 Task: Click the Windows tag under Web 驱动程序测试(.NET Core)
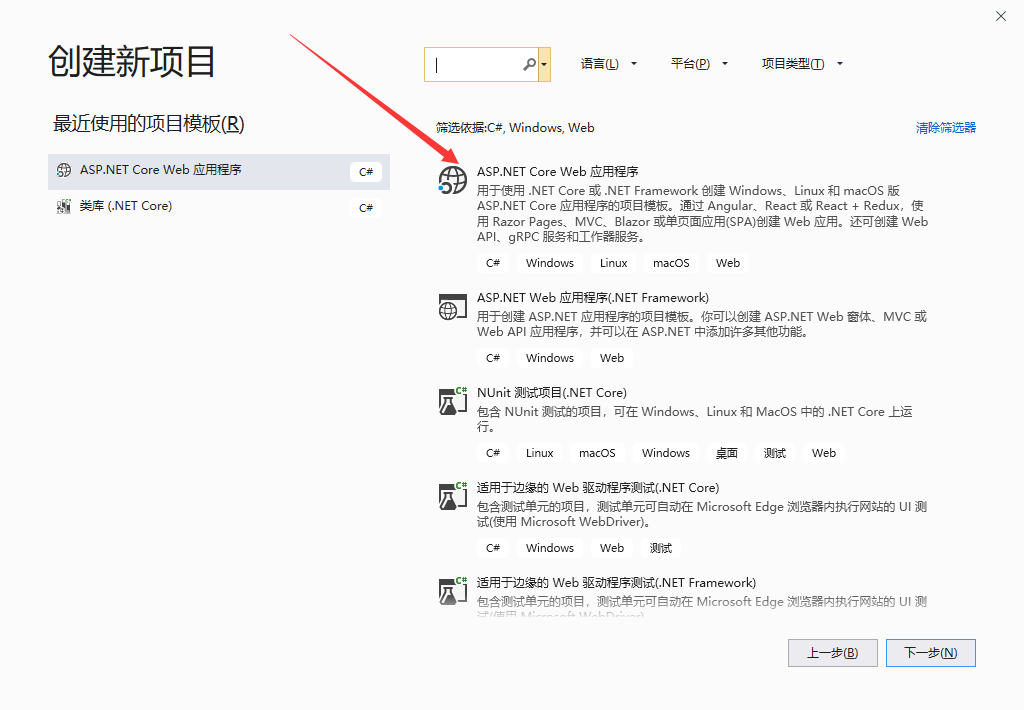coord(550,548)
